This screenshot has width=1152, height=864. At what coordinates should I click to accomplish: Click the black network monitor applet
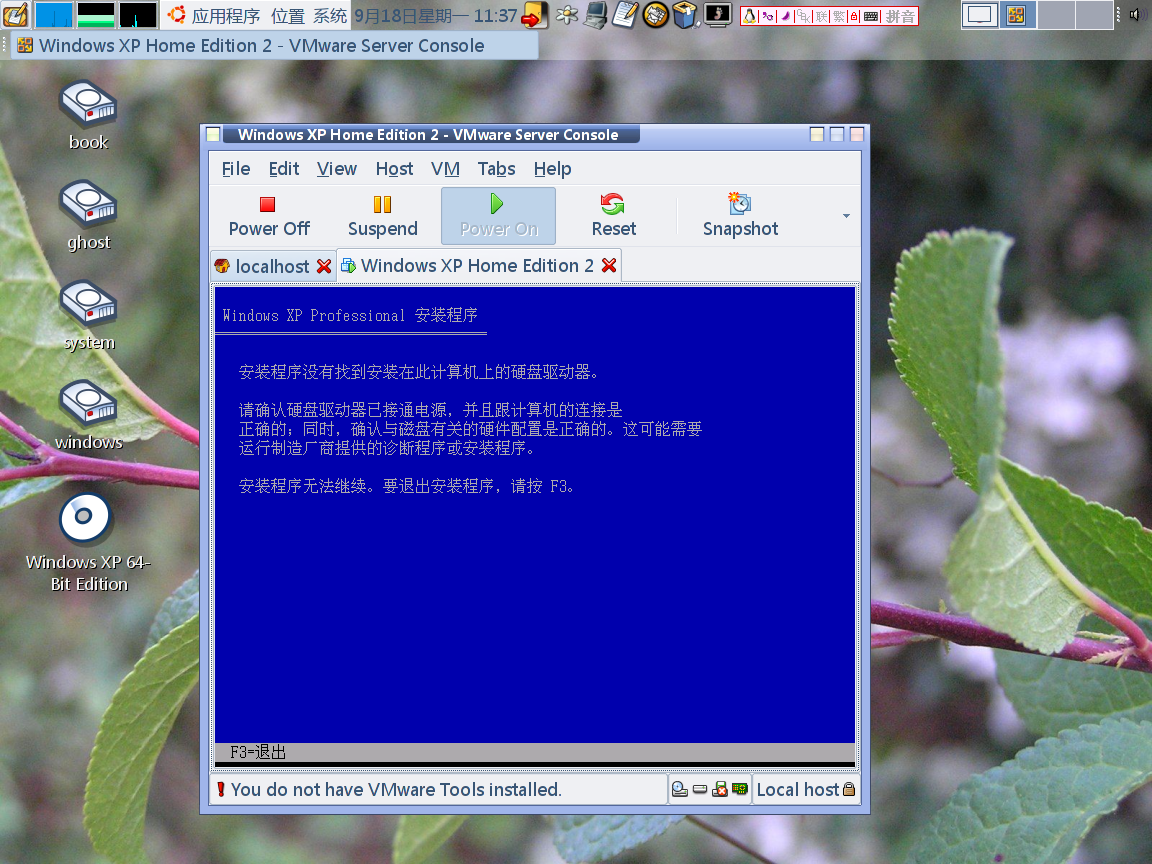[x=138, y=15]
